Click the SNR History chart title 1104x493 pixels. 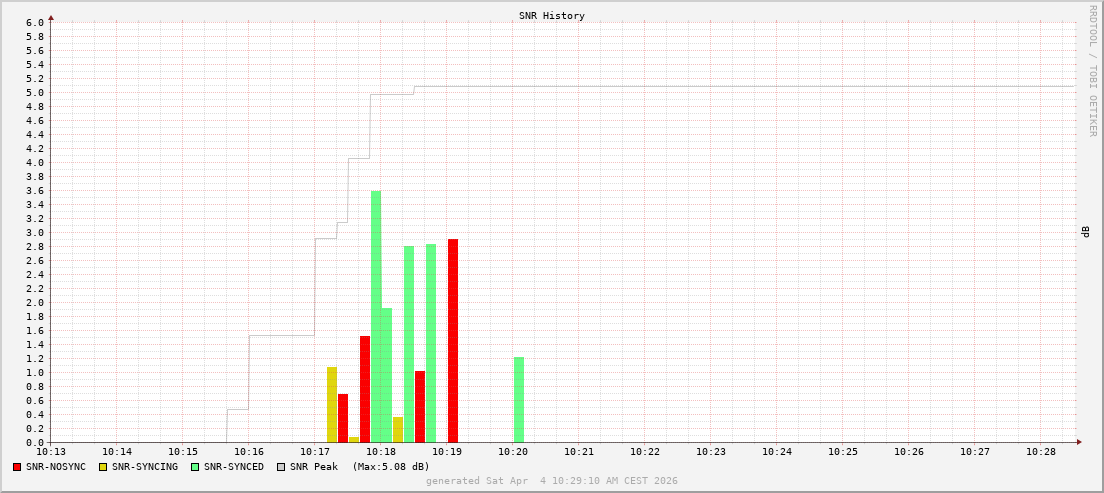(x=552, y=16)
